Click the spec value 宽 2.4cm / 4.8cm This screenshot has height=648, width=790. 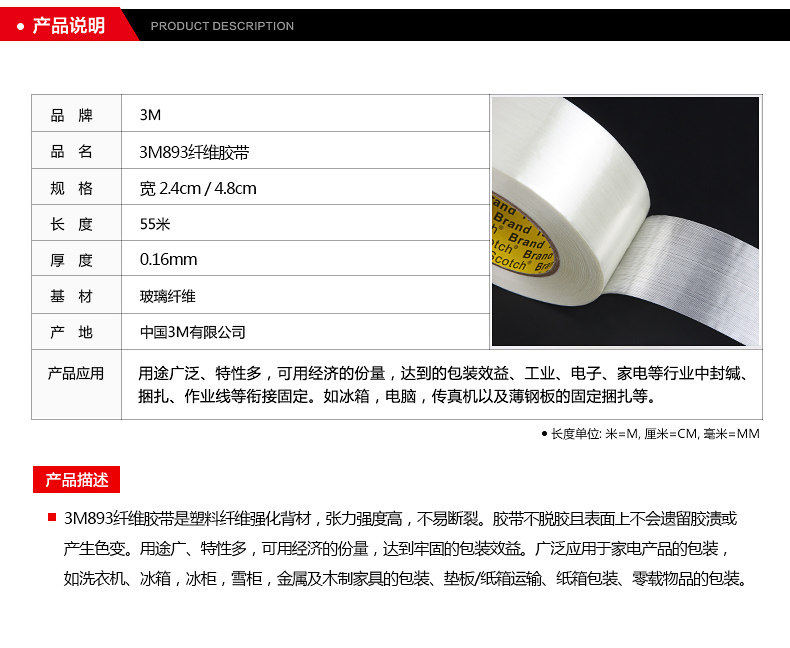click(198, 188)
